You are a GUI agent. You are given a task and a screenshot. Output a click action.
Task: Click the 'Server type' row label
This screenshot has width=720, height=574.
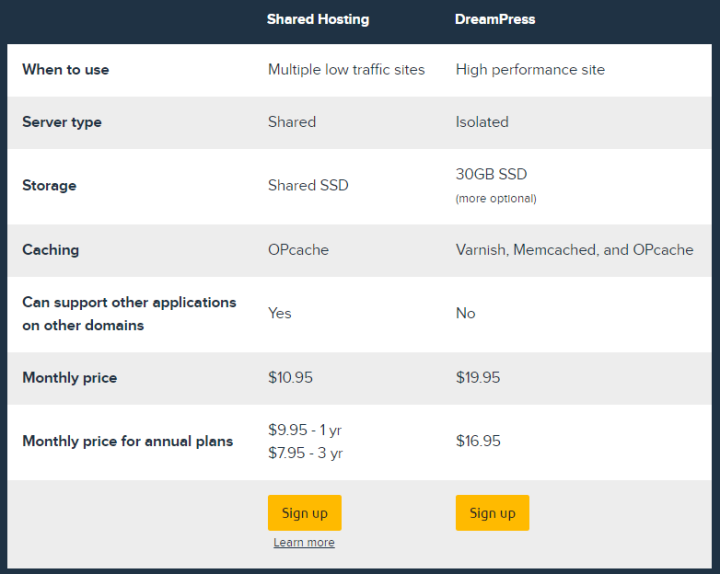(x=62, y=122)
